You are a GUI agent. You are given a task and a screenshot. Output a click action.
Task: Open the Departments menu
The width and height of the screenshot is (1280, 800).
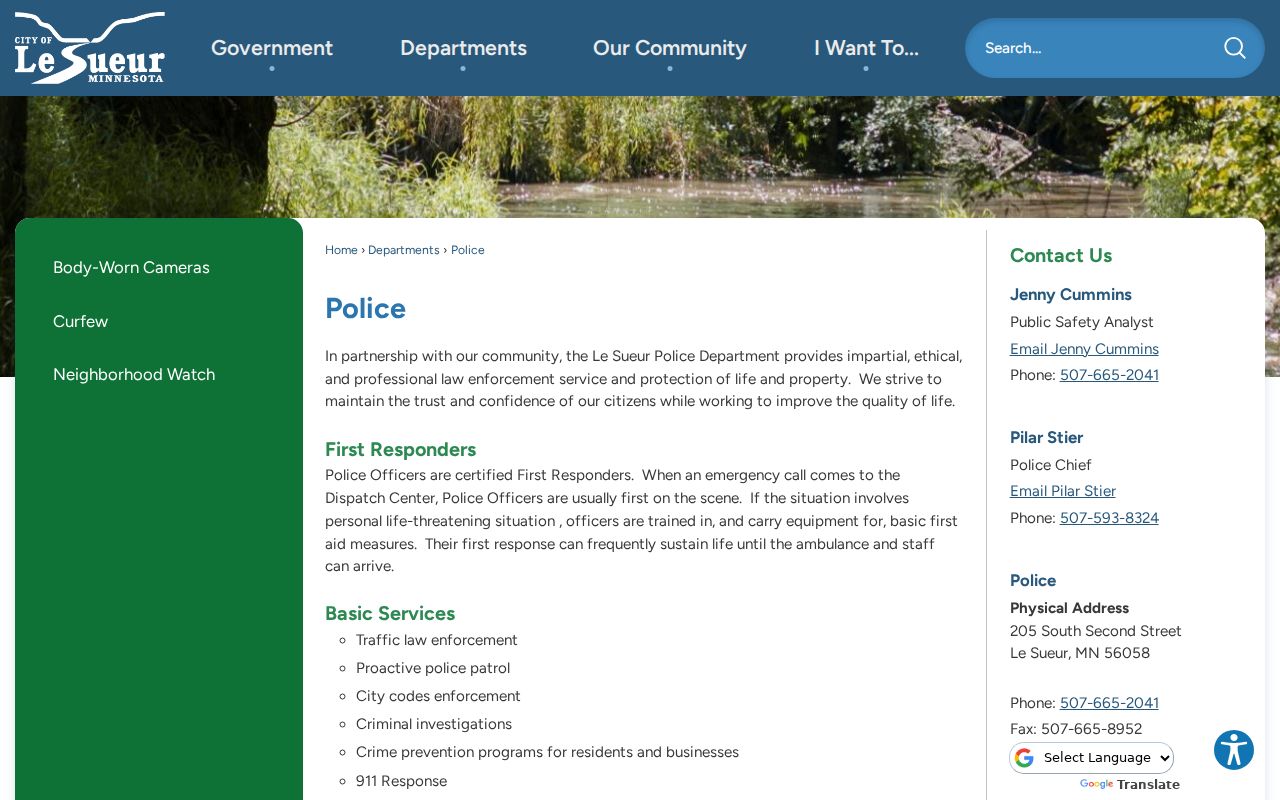(x=463, y=48)
